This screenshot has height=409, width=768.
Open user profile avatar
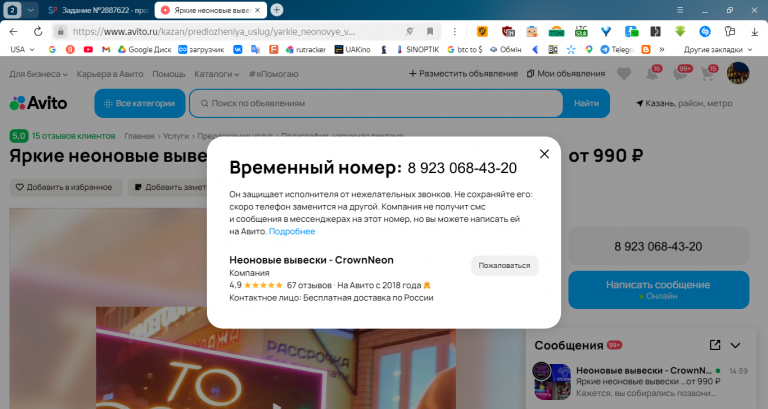click(738, 73)
